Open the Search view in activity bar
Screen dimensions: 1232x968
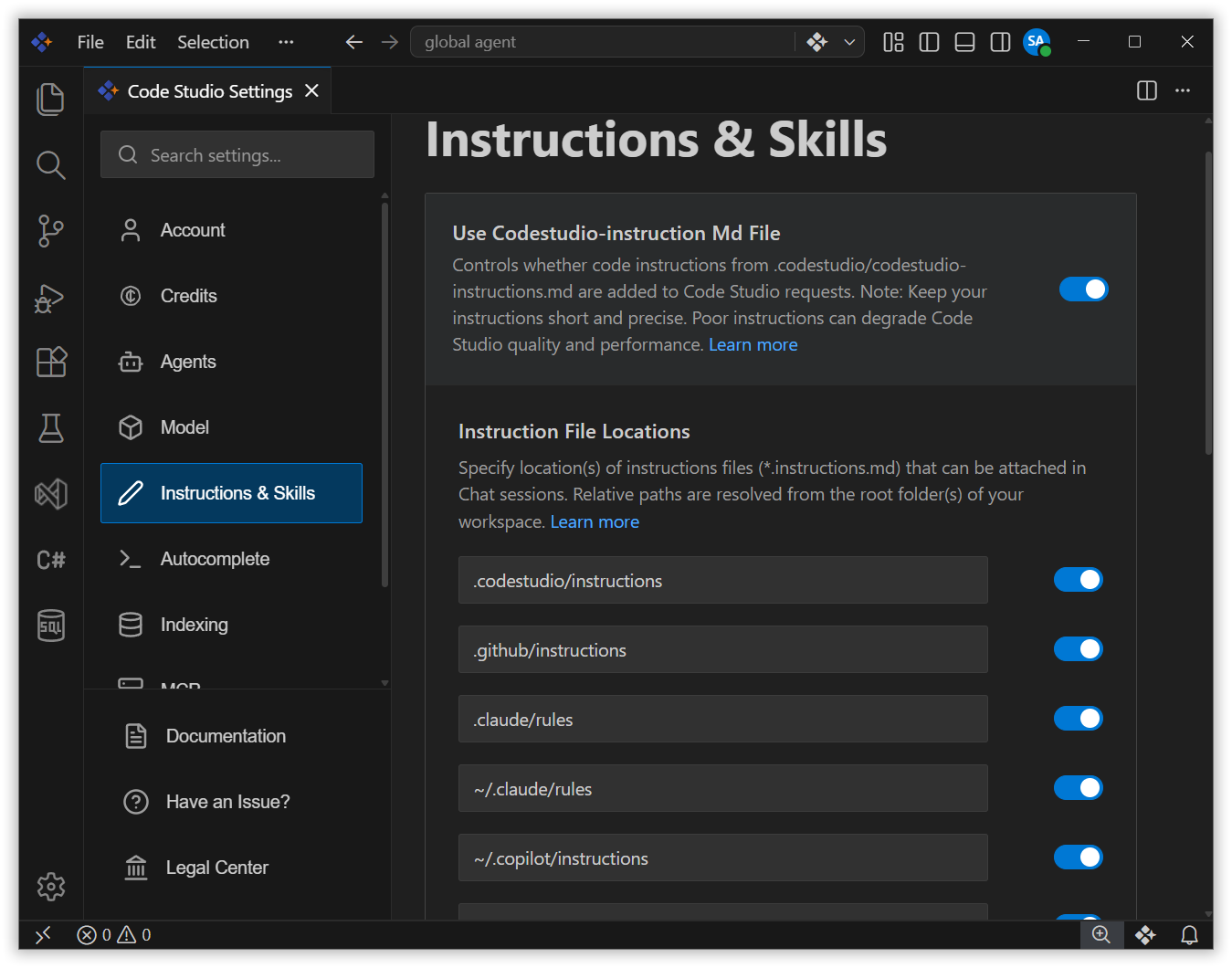pyautogui.click(x=51, y=165)
